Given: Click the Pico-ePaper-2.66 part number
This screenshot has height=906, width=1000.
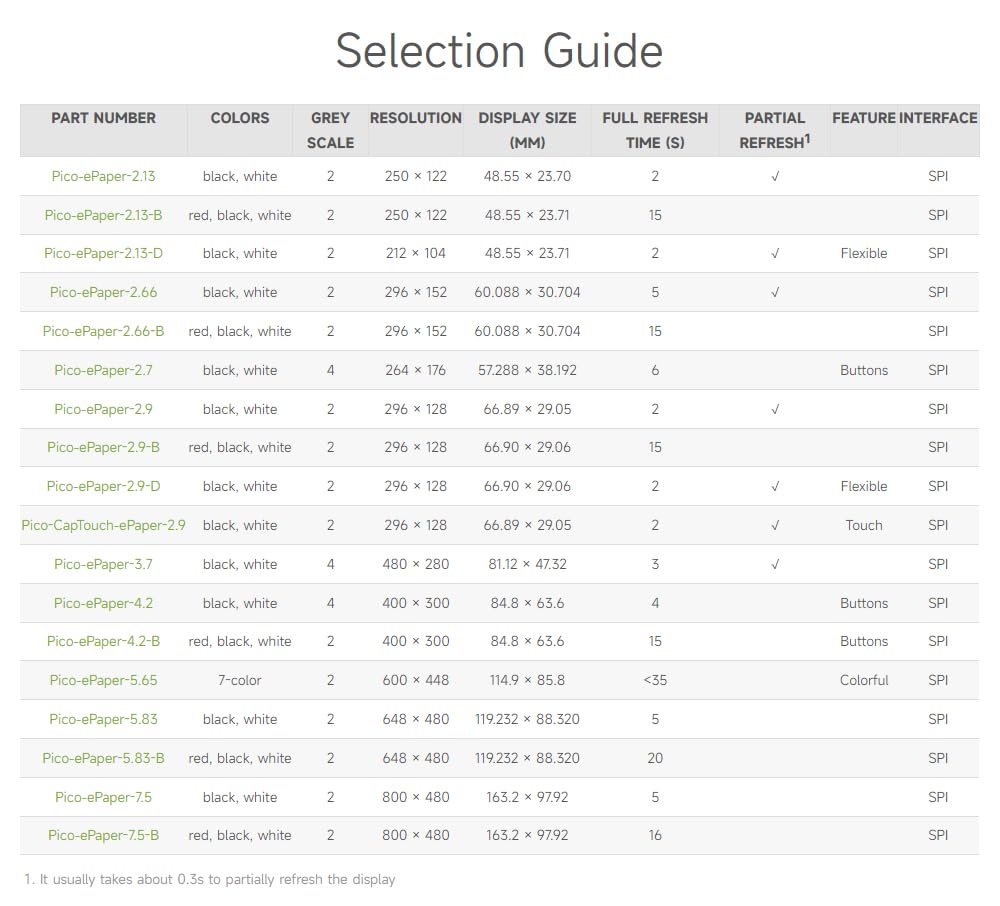Looking at the screenshot, I should (103, 292).
